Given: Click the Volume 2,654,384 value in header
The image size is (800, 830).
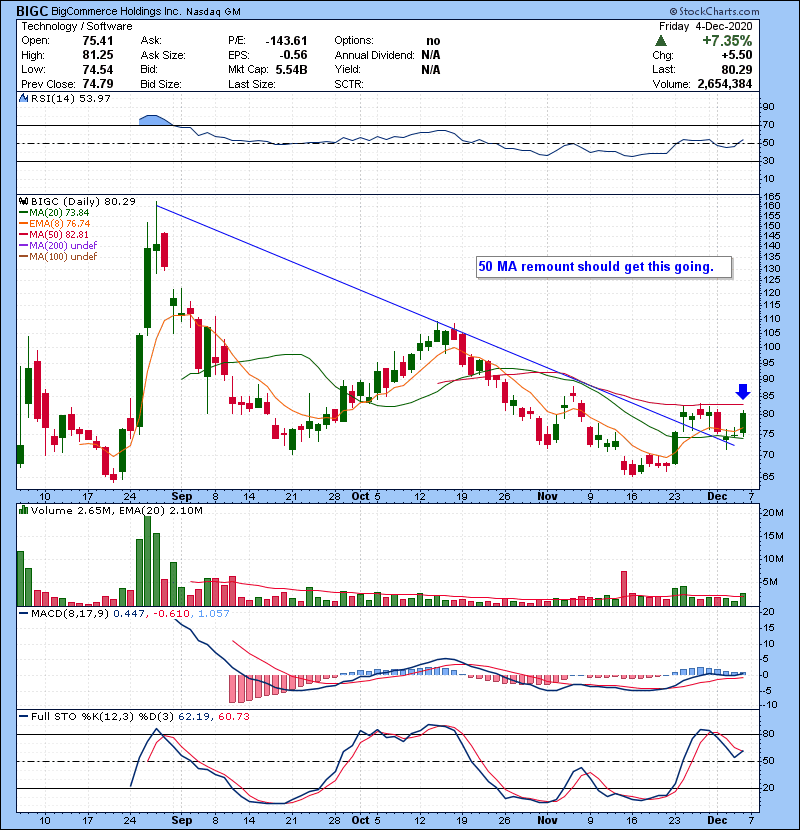Looking at the screenshot, I should (724, 84).
